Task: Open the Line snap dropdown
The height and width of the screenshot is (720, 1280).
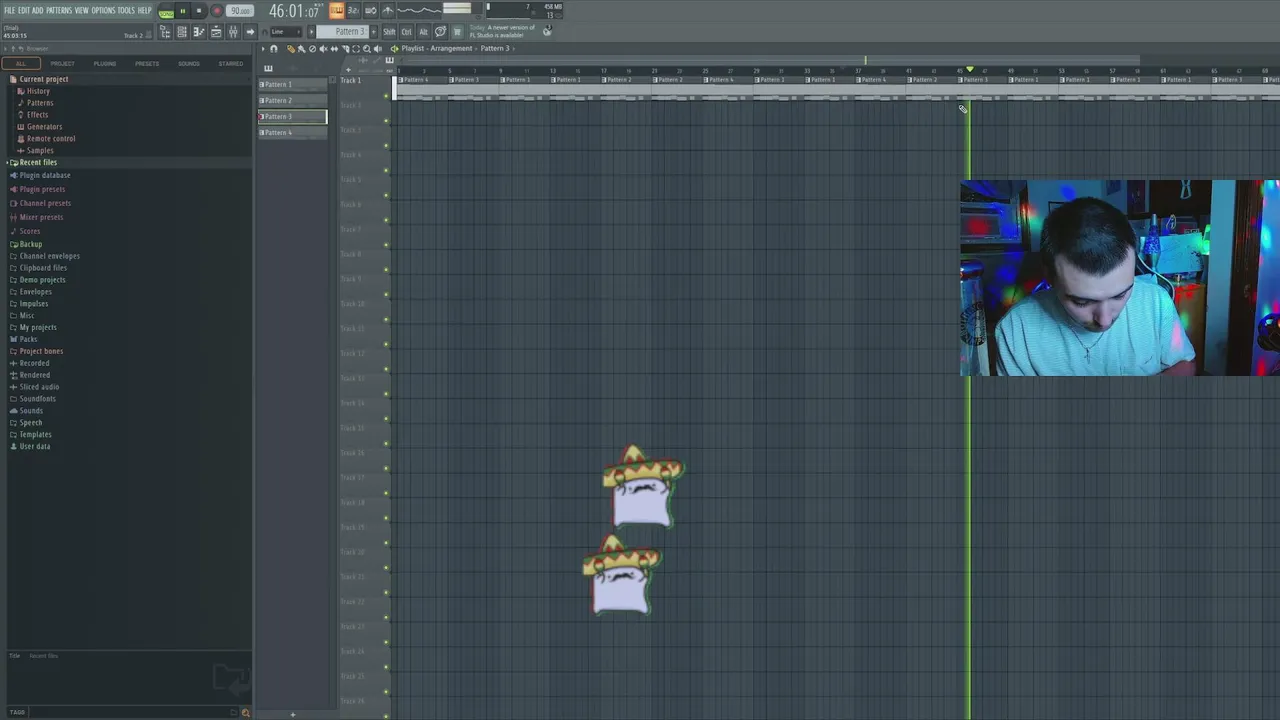Action: 286,32
